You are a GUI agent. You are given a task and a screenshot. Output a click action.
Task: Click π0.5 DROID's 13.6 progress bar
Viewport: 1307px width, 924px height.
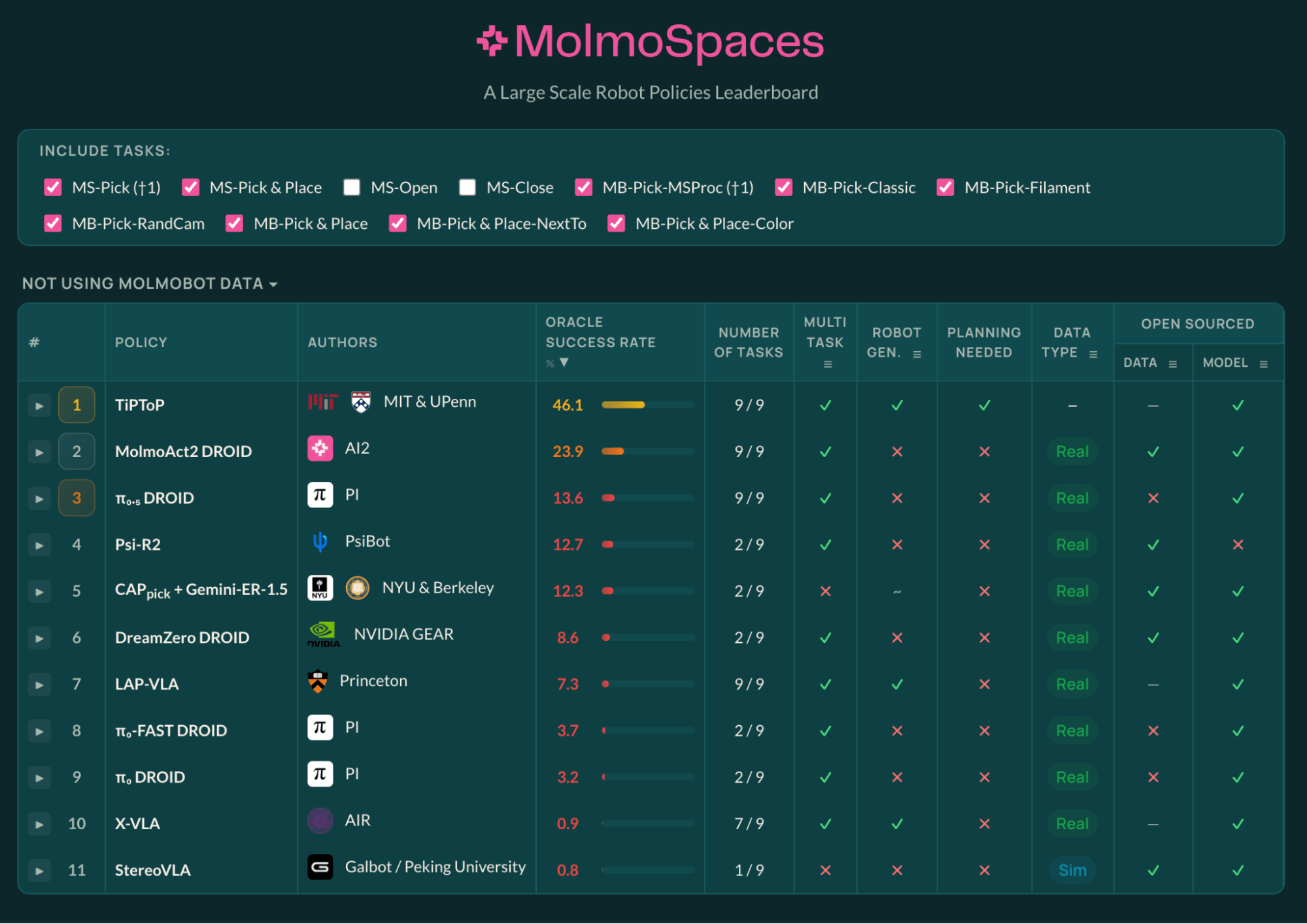pos(647,498)
